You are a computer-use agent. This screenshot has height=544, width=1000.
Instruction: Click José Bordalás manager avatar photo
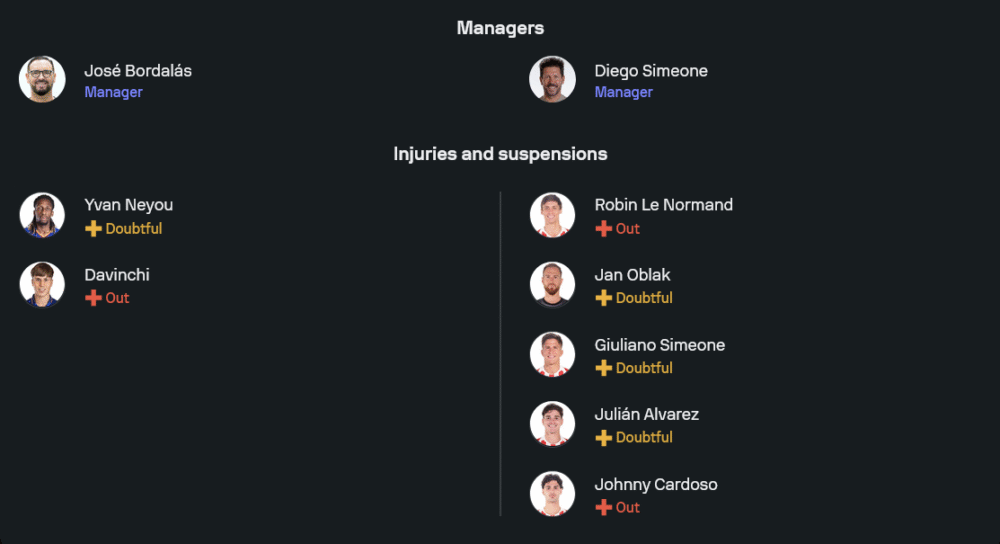pyautogui.click(x=42, y=79)
